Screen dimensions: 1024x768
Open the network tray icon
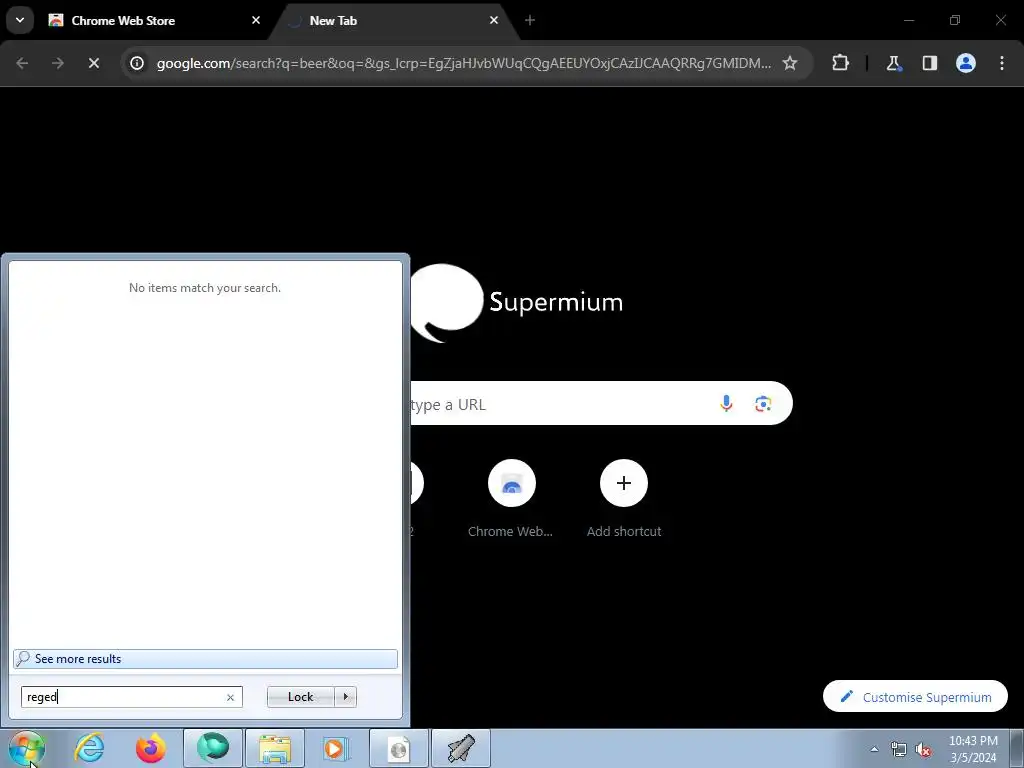coord(899,750)
